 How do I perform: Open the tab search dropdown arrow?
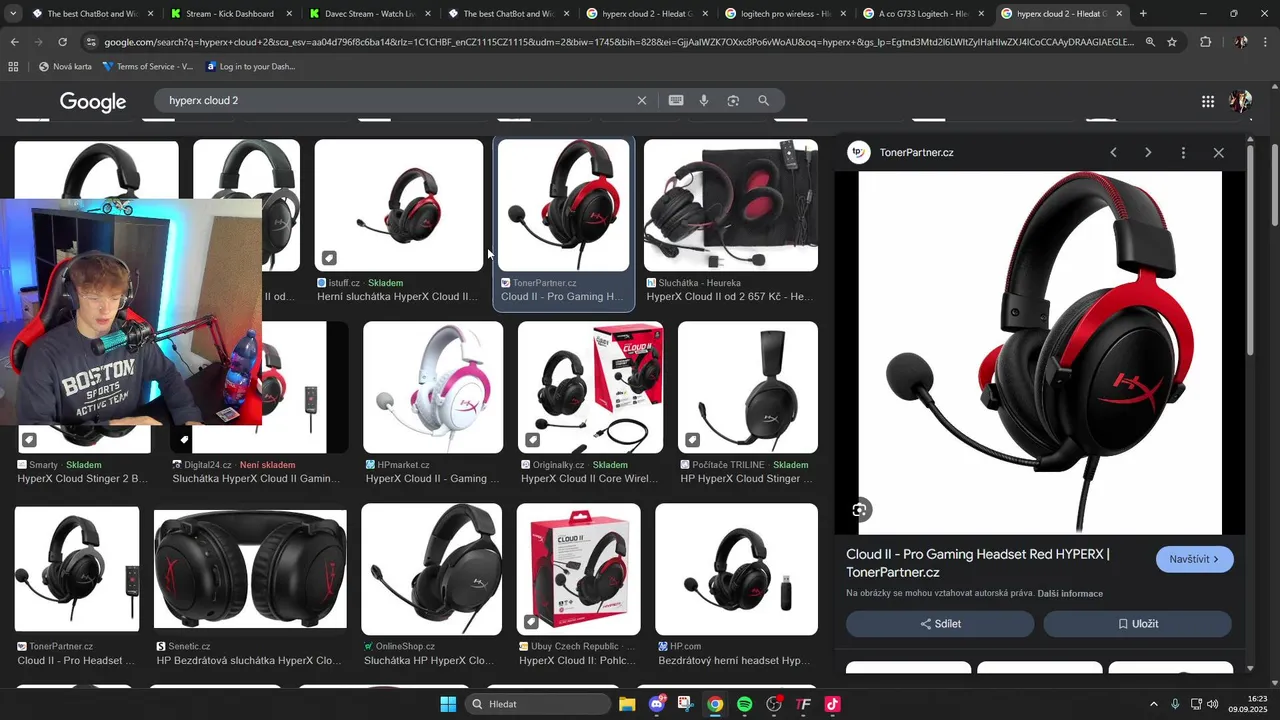tap(12, 14)
